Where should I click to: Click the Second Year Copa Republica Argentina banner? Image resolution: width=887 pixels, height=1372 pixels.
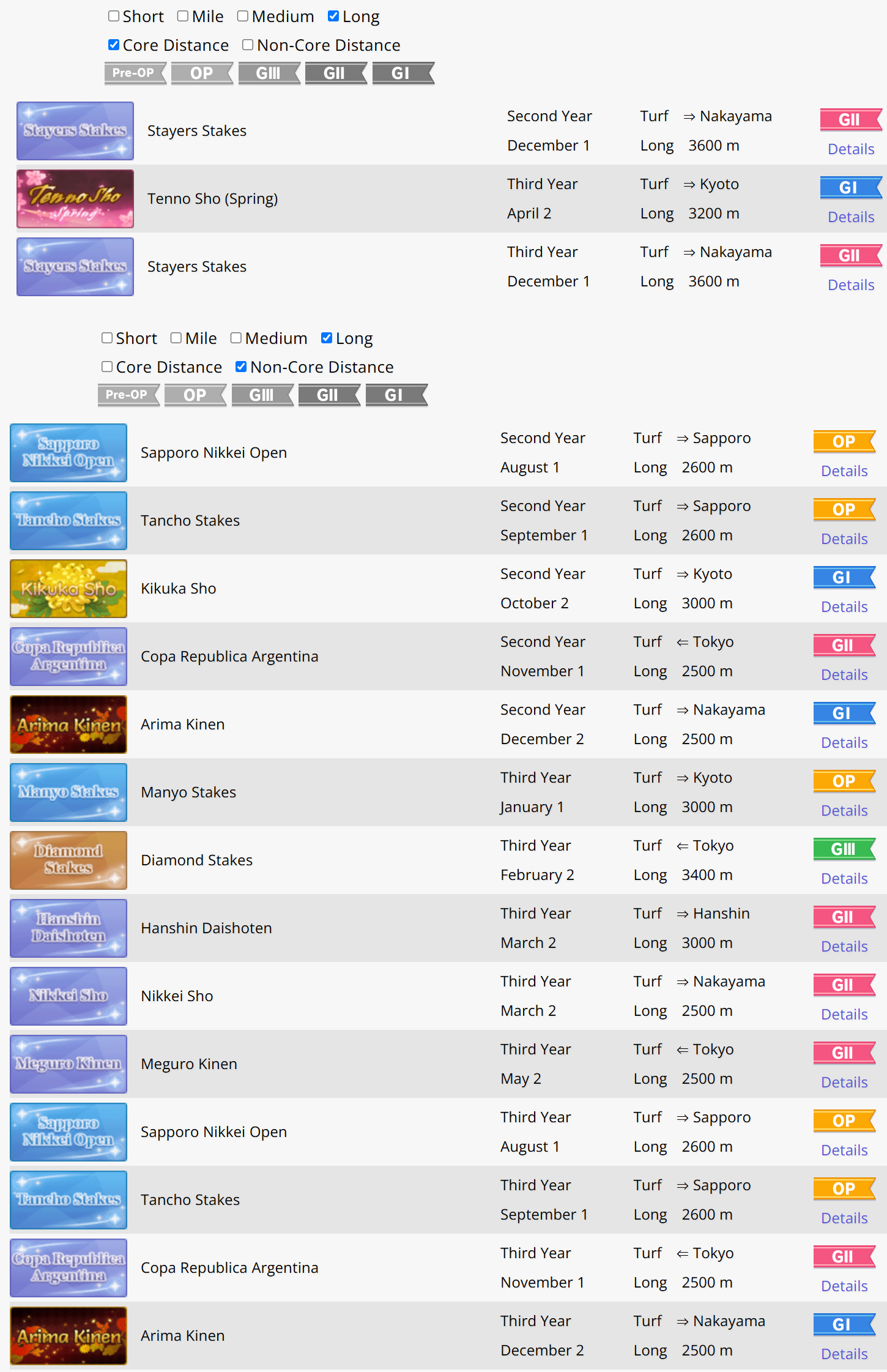[x=69, y=657]
